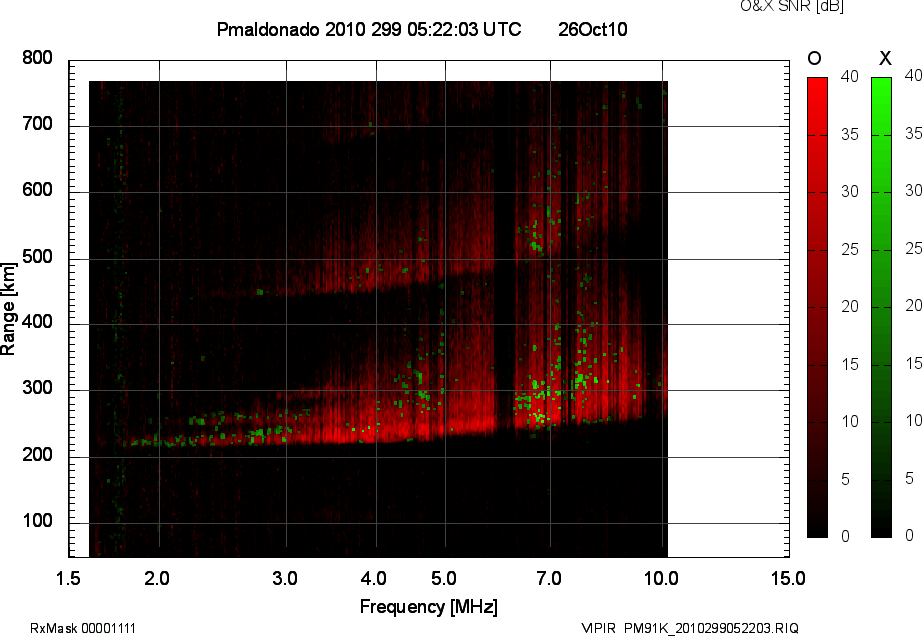The height and width of the screenshot is (636, 922).
Task: Select the 'RxMask 00001111' footer text
Action: [83, 628]
